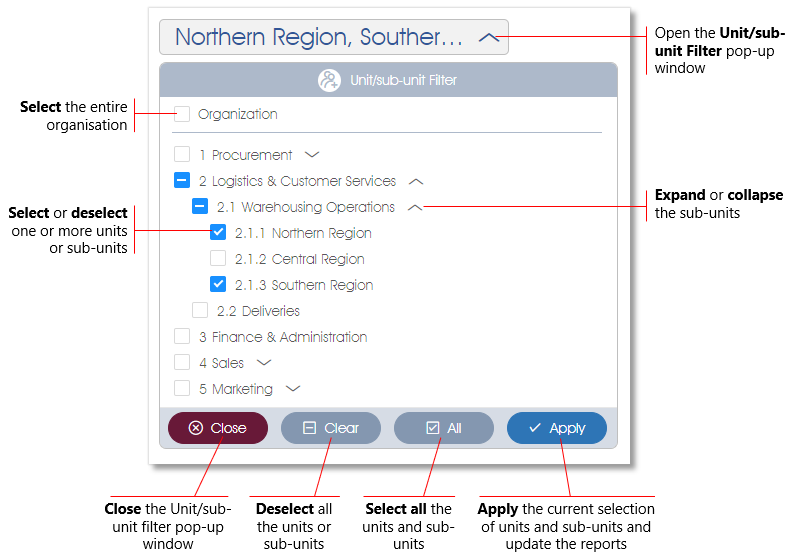Select 3 Finance & Administration label
790x555 pixels.
tap(283, 337)
